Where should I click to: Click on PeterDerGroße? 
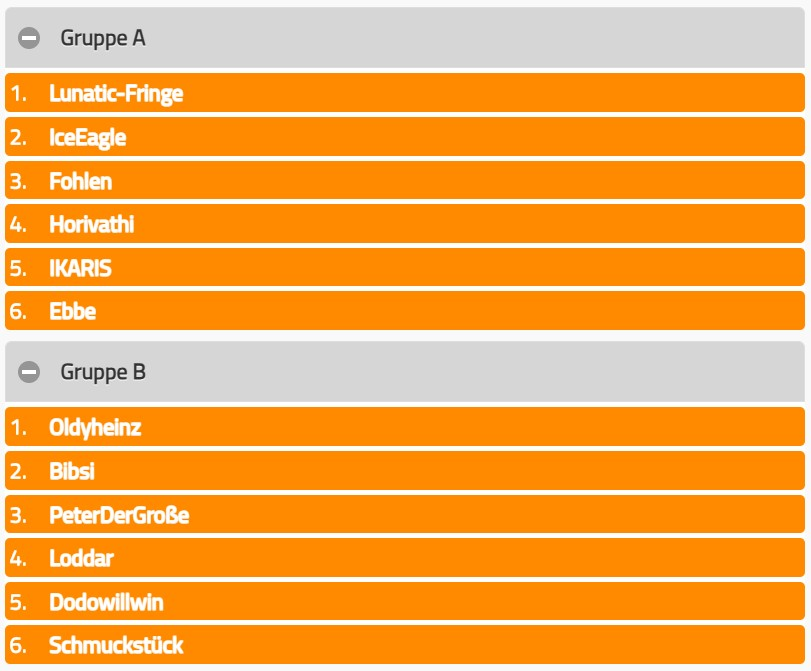click(119, 515)
